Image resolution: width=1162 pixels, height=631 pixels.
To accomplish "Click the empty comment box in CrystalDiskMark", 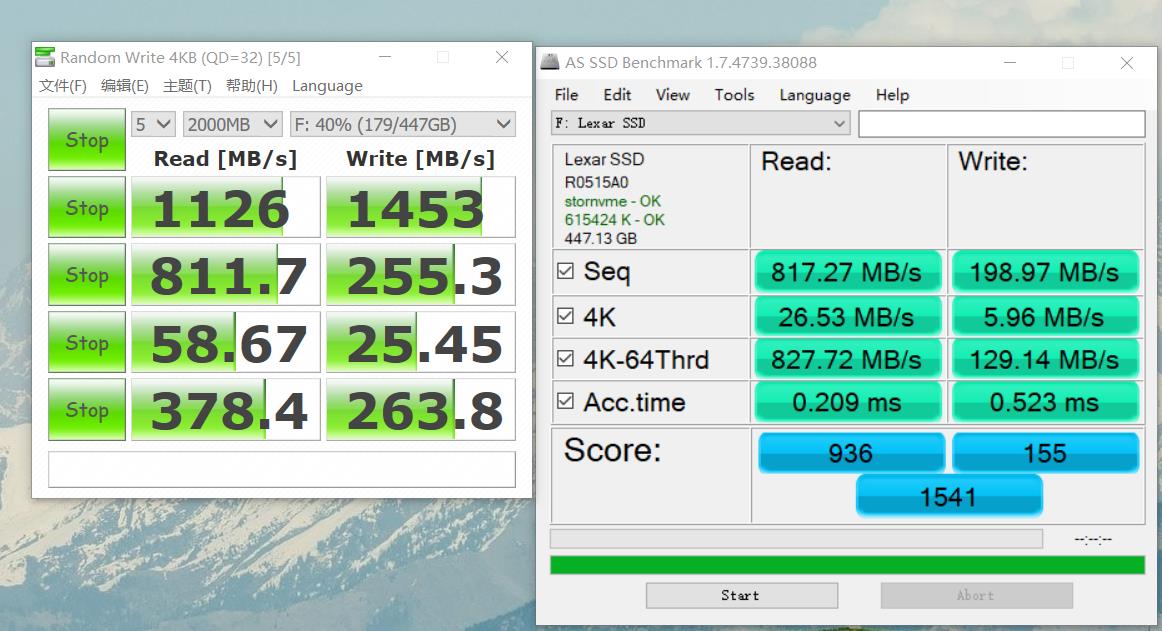I will tap(282, 469).
